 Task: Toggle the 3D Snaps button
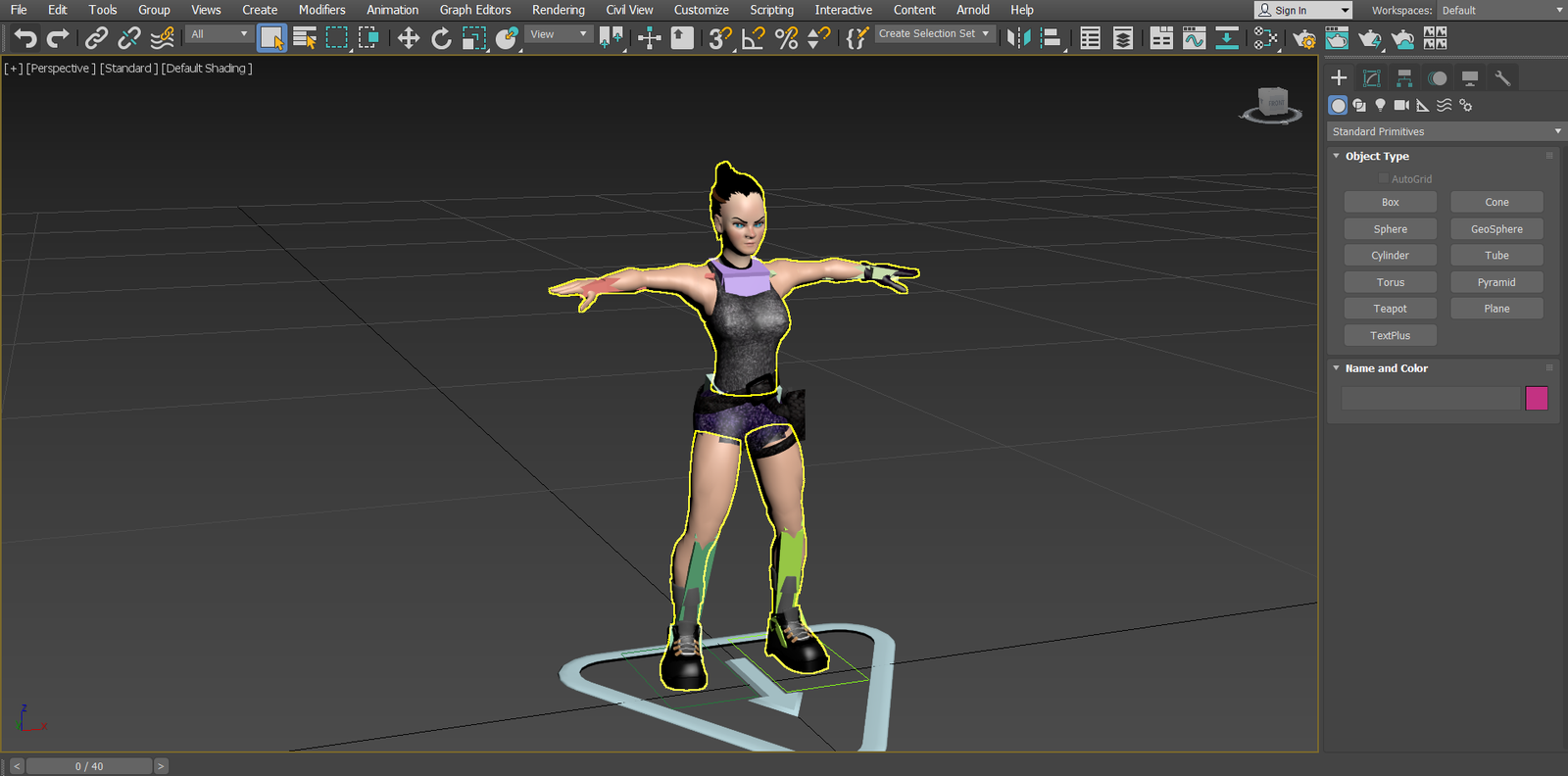(x=720, y=38)
